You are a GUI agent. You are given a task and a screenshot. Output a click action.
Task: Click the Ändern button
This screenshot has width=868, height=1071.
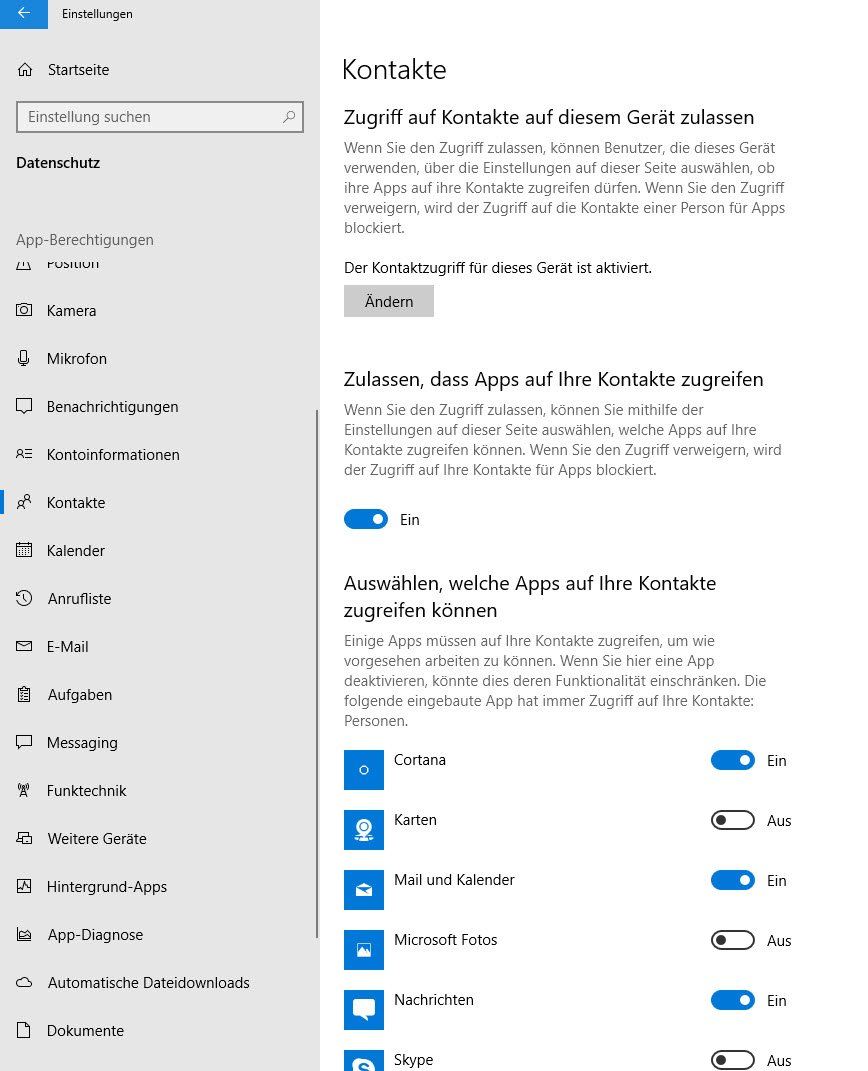(389, 302)
